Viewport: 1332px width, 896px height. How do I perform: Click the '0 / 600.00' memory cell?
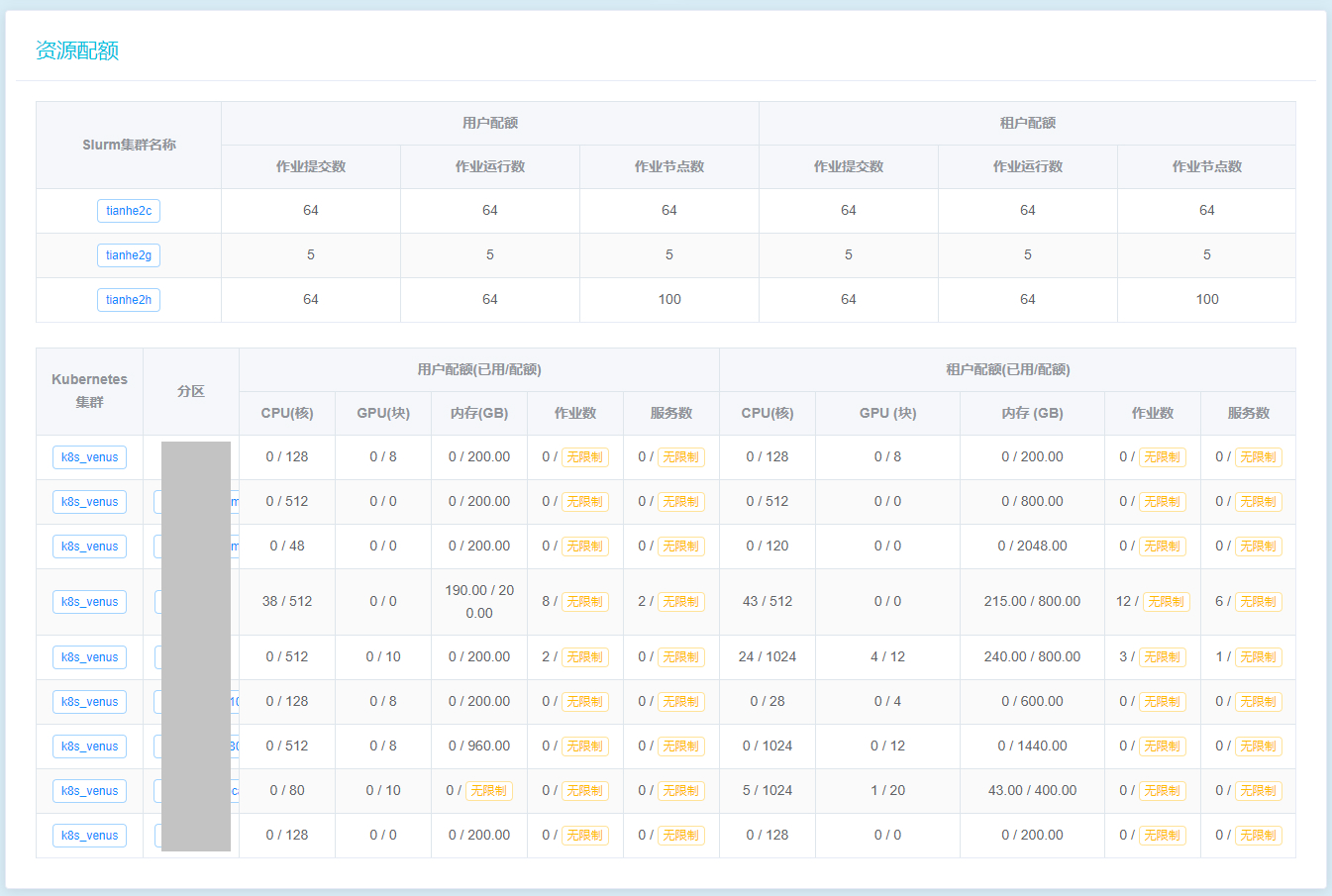tap(1032, 701)
